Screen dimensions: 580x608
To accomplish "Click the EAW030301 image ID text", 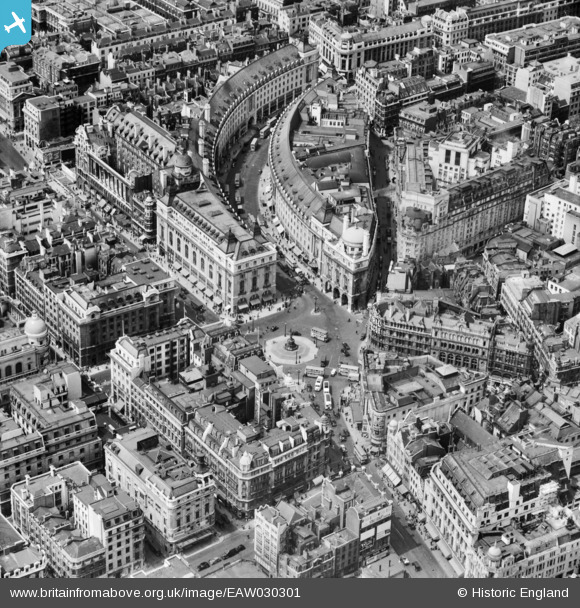I will pos(263,593).
